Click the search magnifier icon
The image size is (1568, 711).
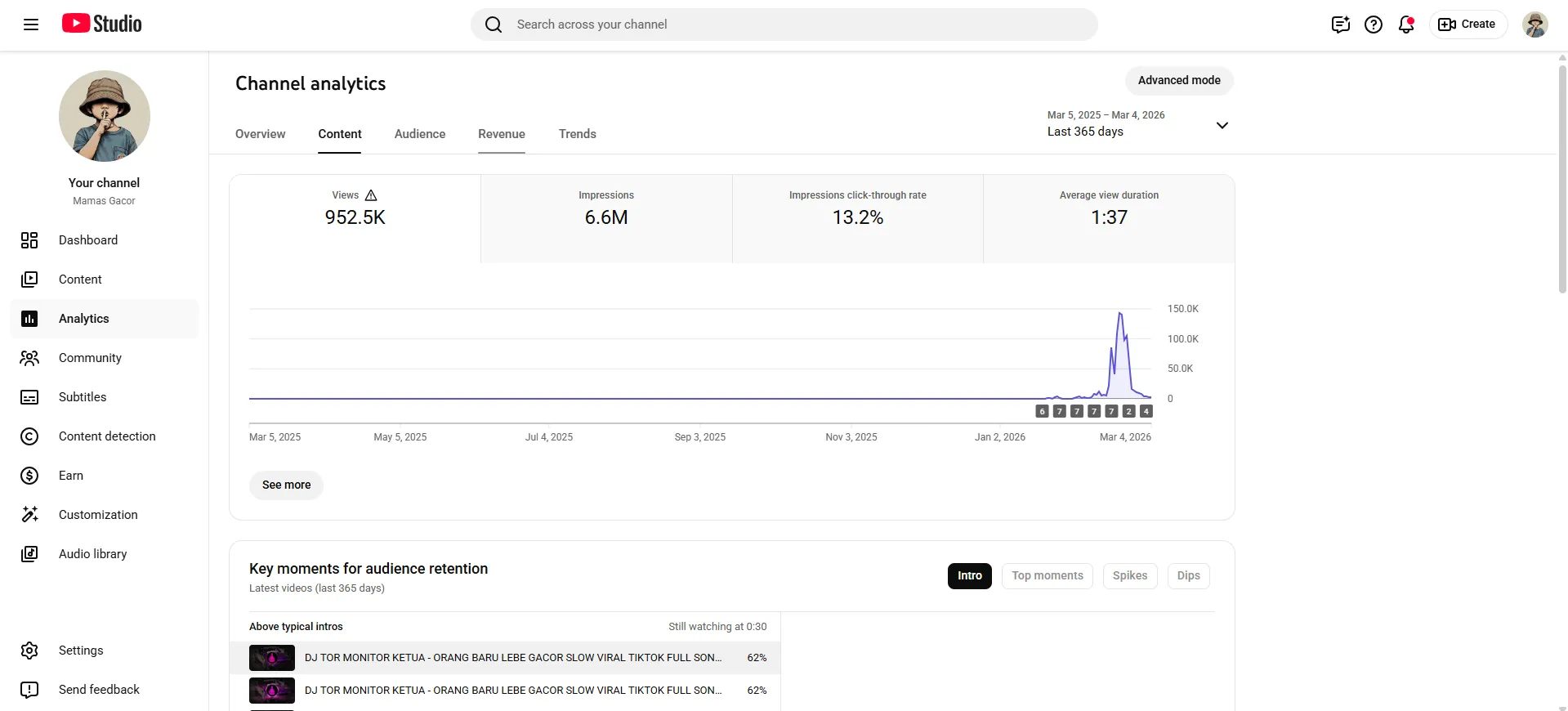[494, 25]
